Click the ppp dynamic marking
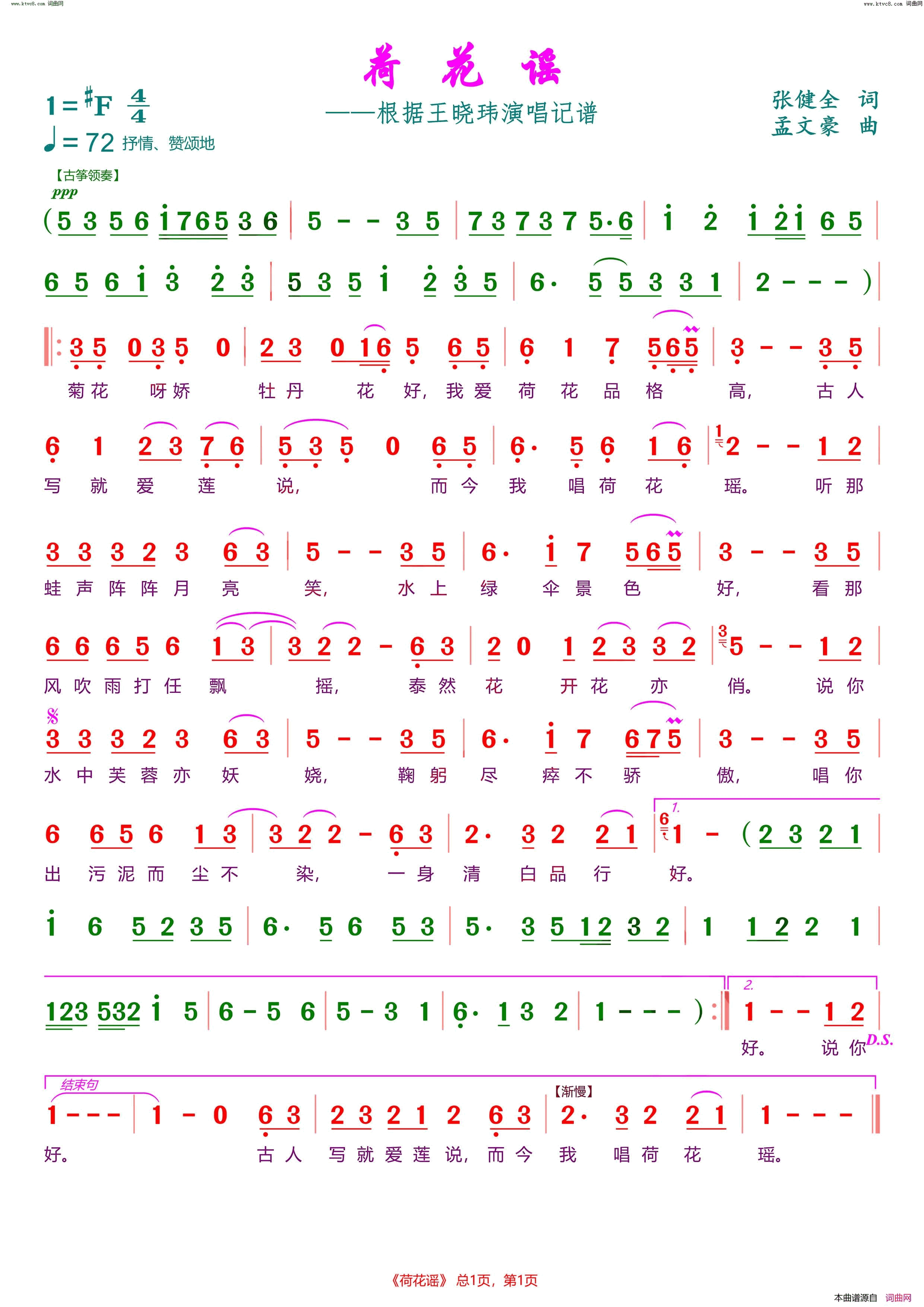 pos(64,193)
